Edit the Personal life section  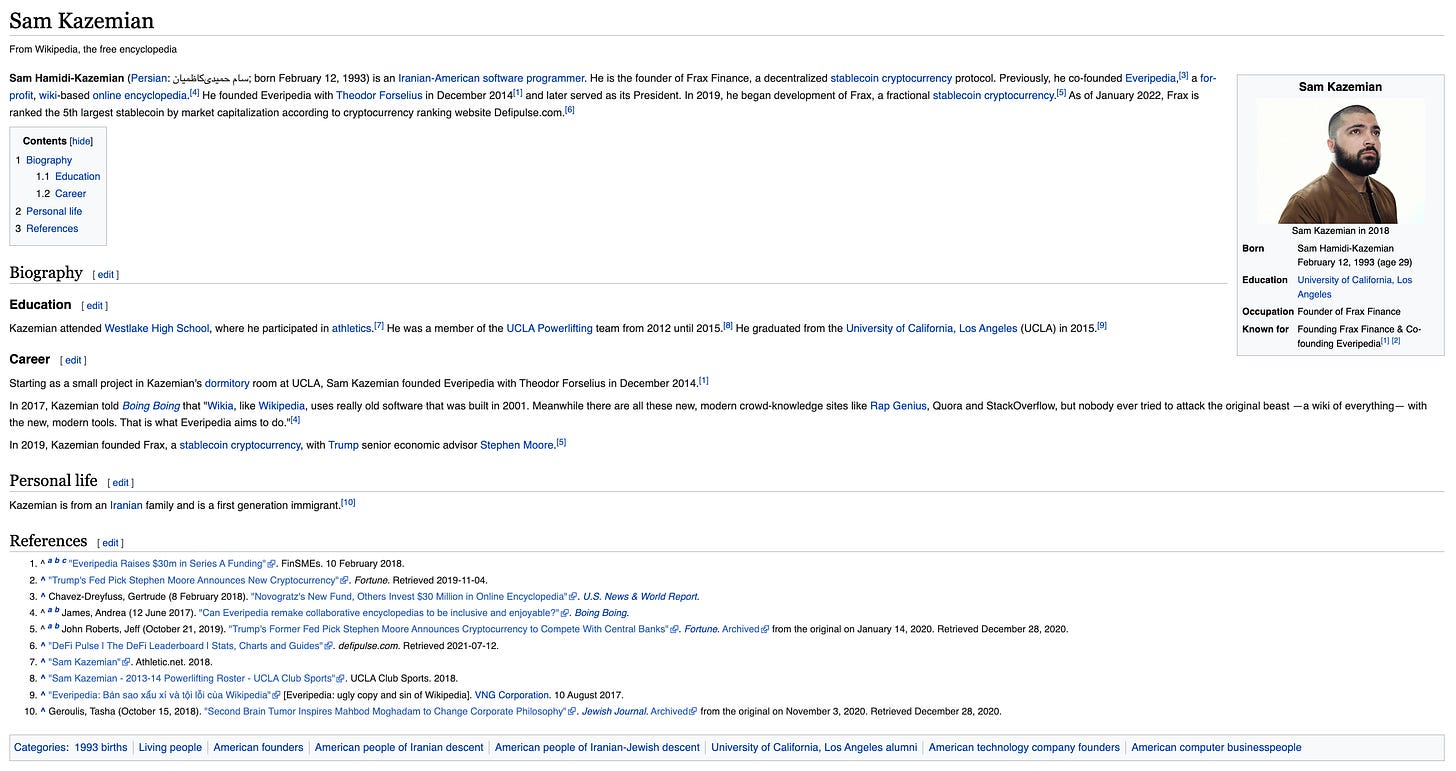coord(121,483)
